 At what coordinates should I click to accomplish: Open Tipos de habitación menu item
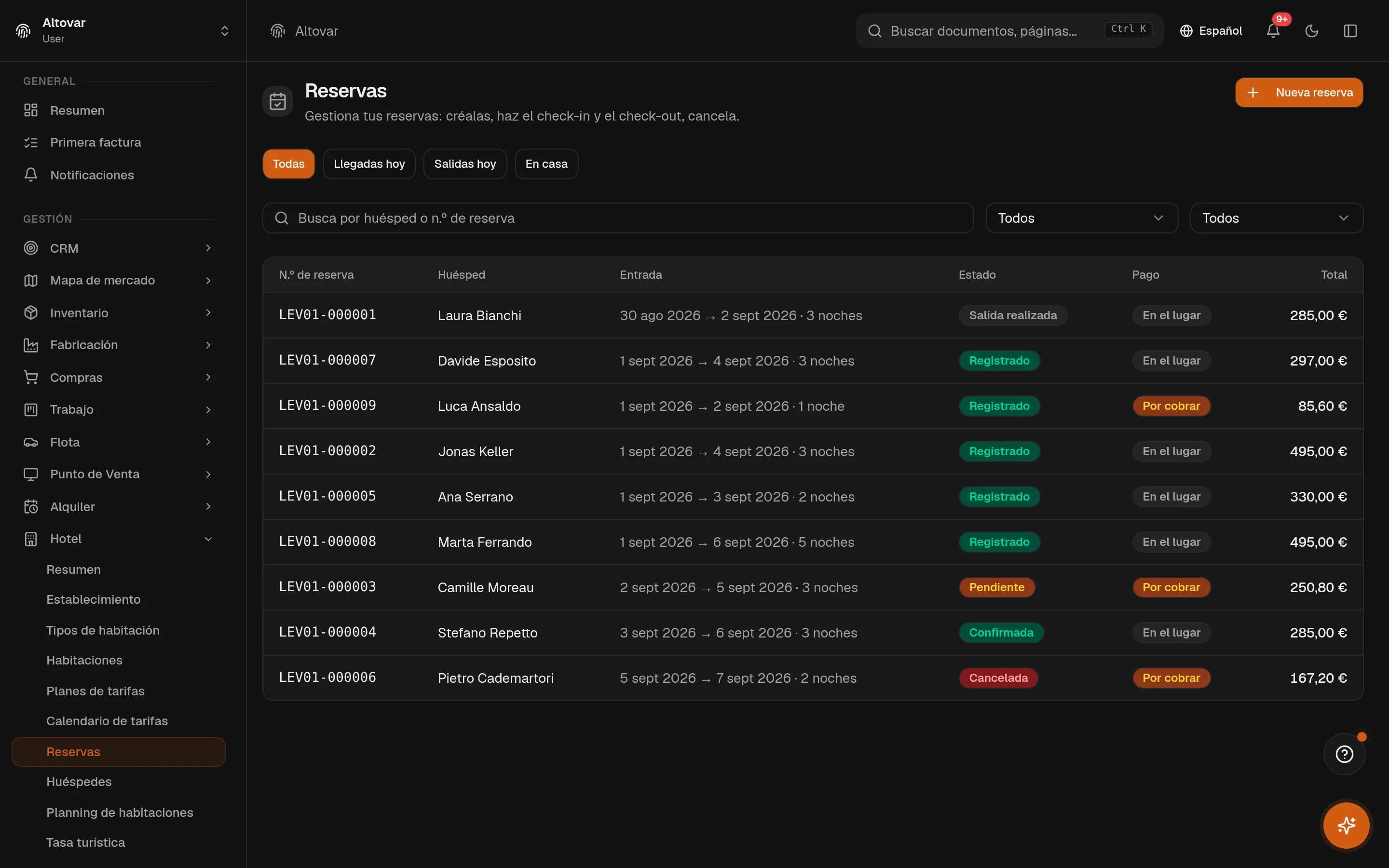point(103,630)
